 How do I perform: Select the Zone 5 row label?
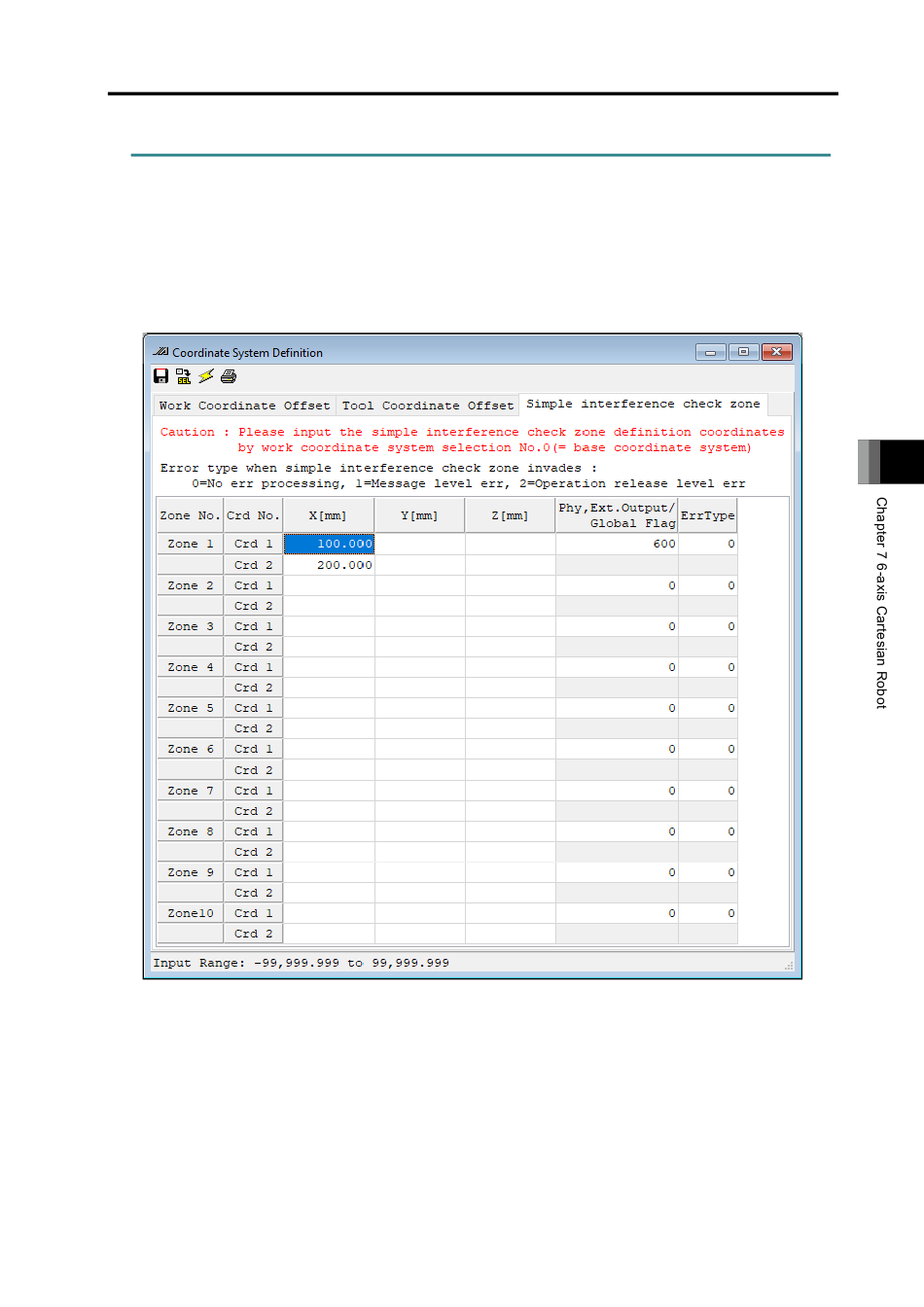point(190,708)
